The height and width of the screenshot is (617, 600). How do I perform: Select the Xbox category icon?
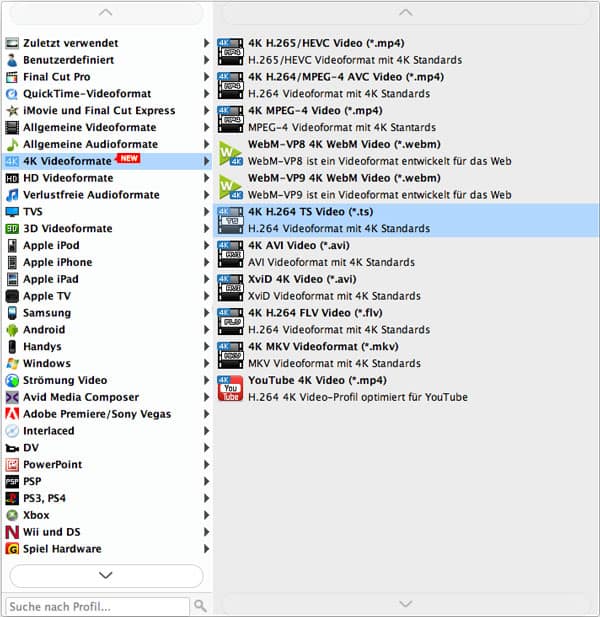(x=12, y=515)
